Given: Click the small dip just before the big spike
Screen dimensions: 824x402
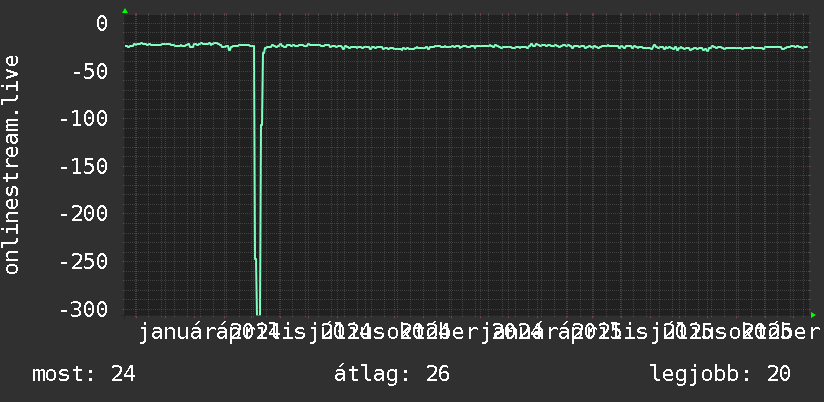Looking at the screenshot, I should click(229, 49).
